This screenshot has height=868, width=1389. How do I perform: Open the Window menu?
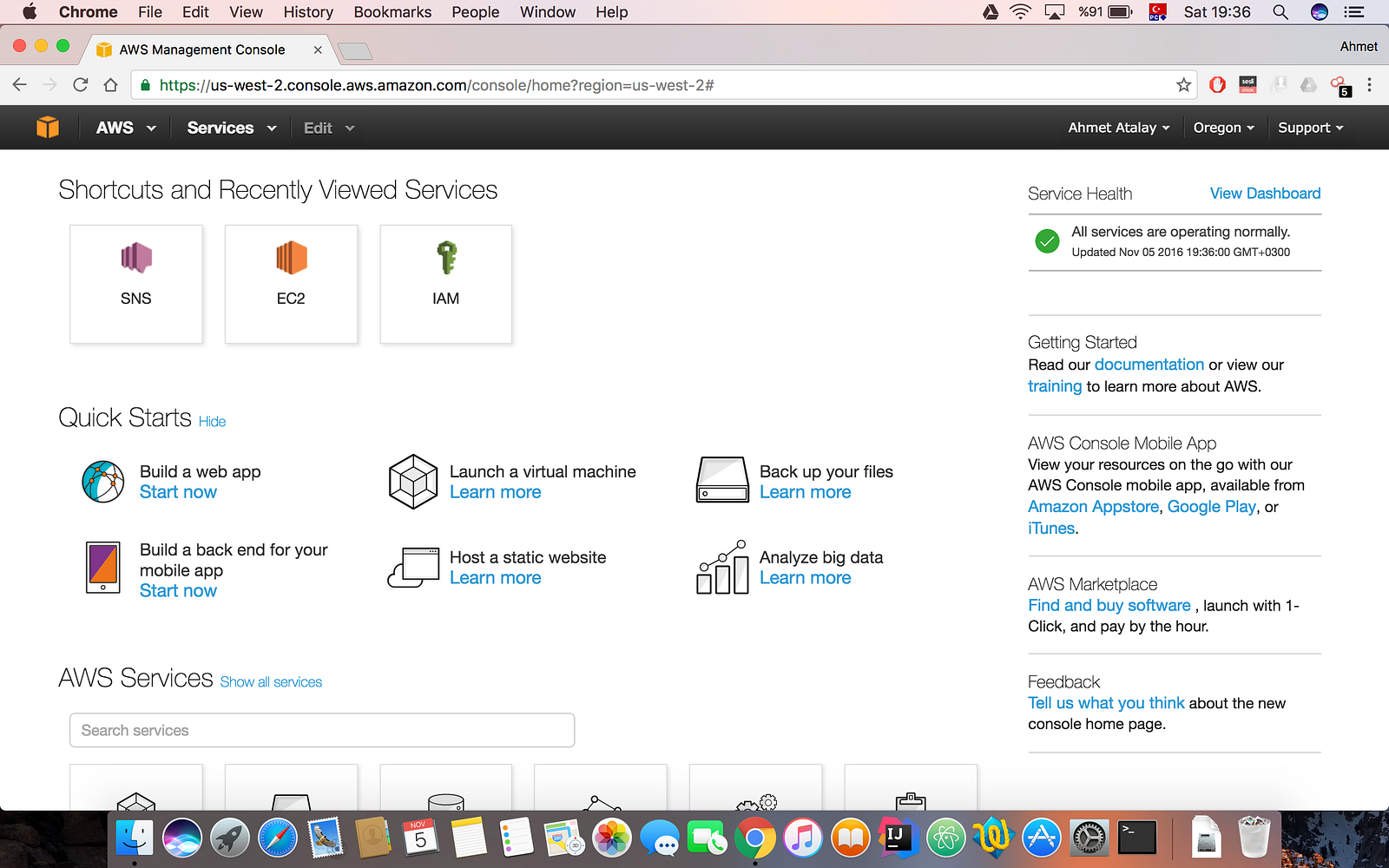[548, 12]
